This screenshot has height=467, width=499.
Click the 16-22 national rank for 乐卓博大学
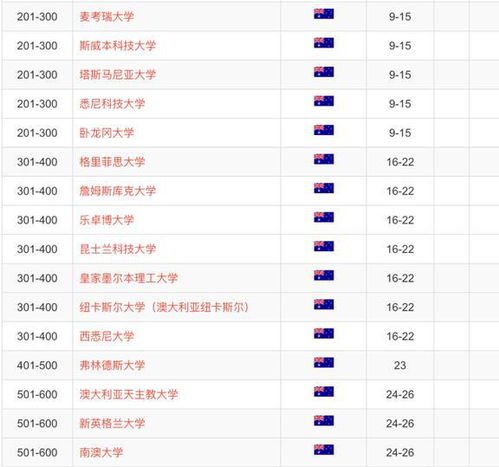point(400,220)
